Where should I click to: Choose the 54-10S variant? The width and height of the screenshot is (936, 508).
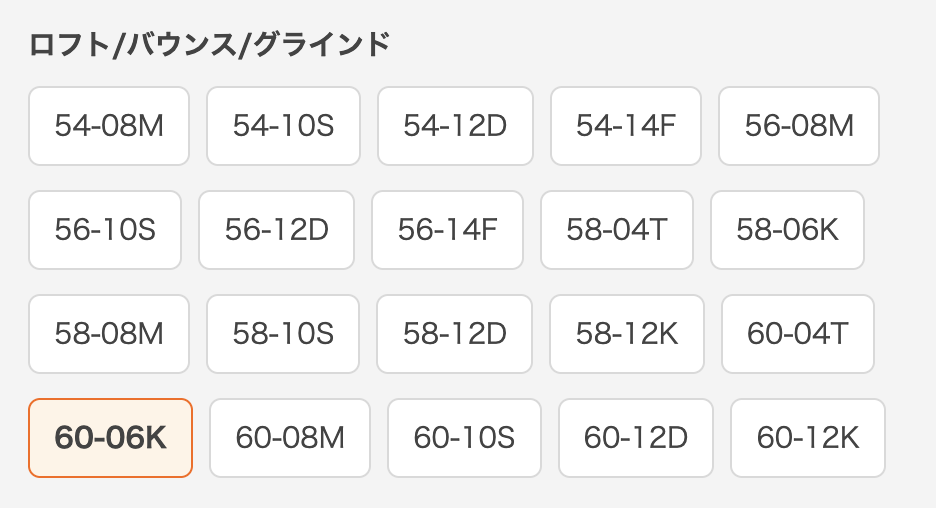click(x=283, y=126)
